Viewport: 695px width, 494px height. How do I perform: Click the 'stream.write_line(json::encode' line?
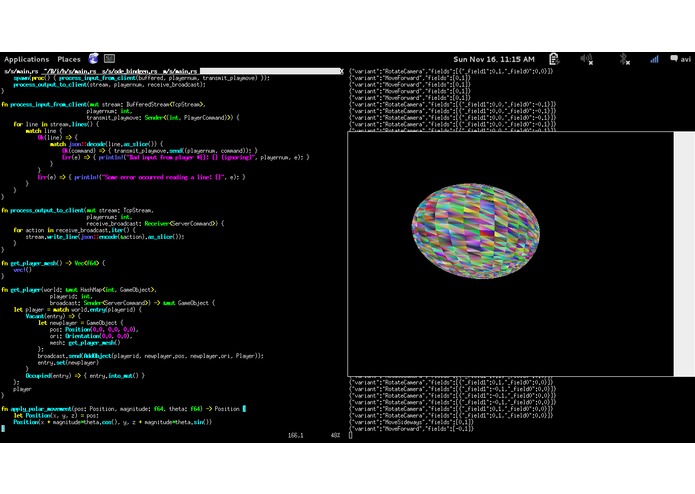tap(105, 237)
